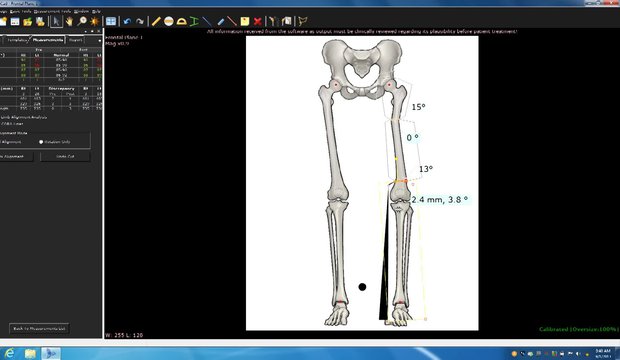
Task: Click the blue undo arrow
Action: click(x=127, y=21)
